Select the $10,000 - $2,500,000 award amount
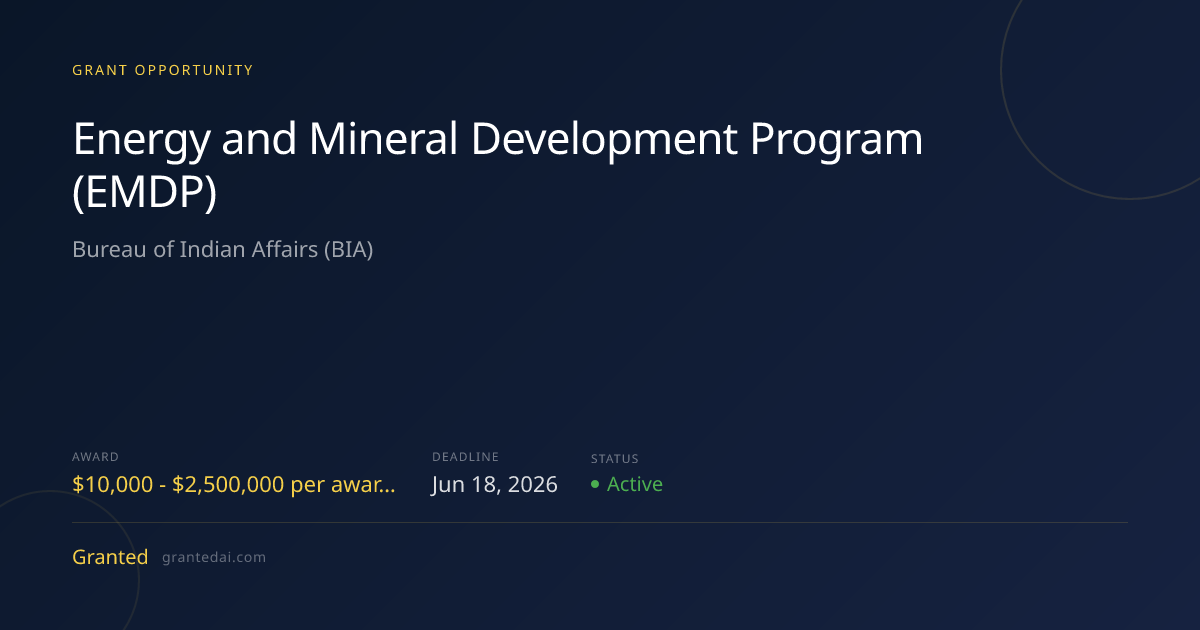Image resolution: width=1200 pixels, height=630 pixels. coord(234,485)
